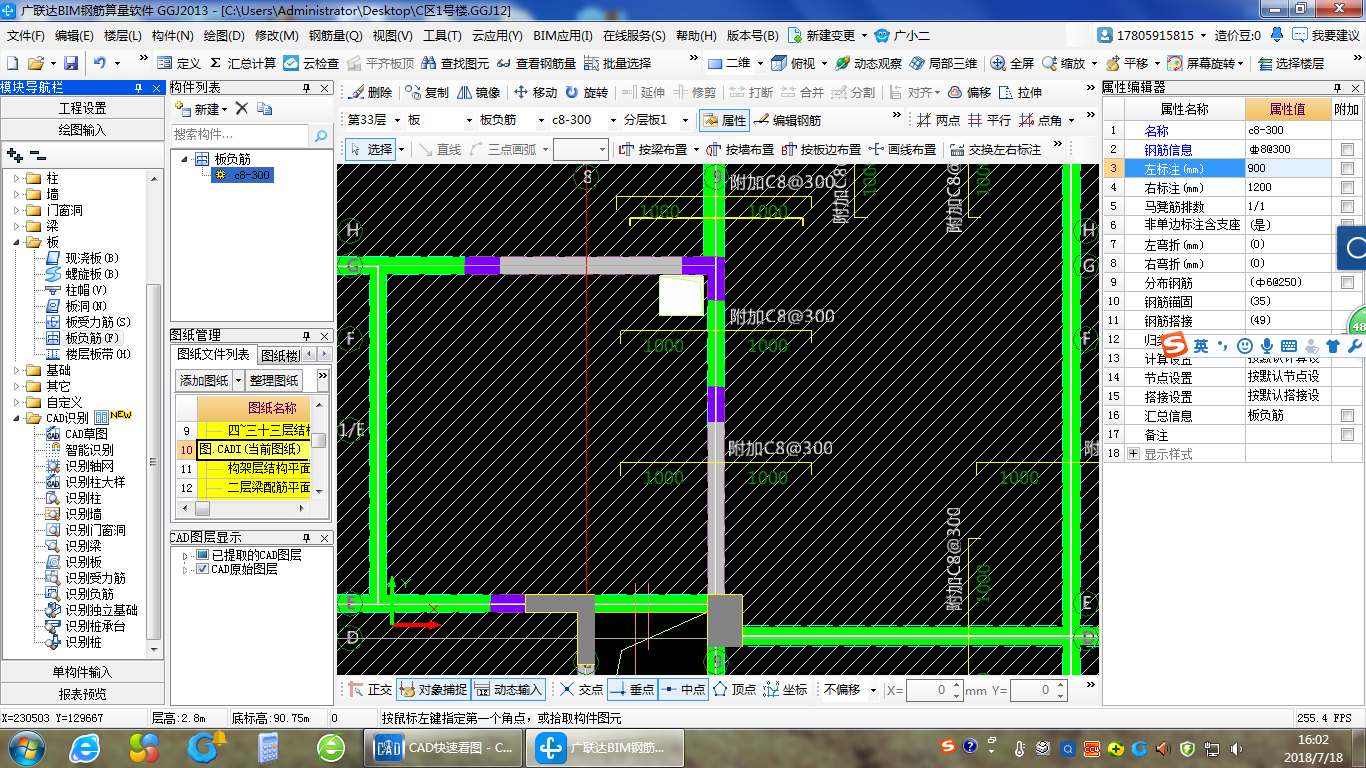The width and height of the screenshot is (1366, 768).
Task: Activate 批量选择 batch select
Action: (616, 63)
